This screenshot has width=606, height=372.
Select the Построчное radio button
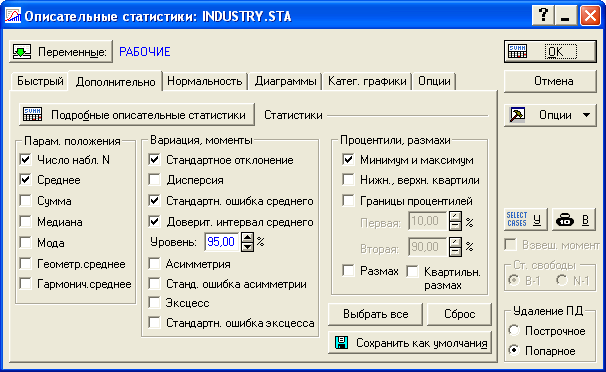(x=514, y=331)
